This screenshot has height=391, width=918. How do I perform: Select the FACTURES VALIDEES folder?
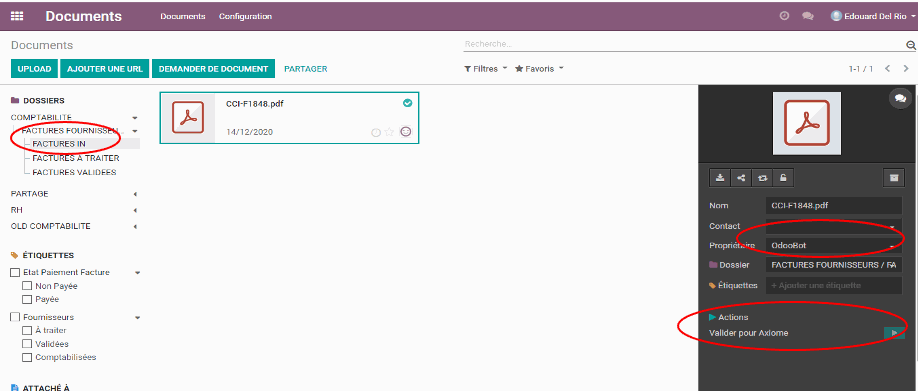tap(74, 173)
